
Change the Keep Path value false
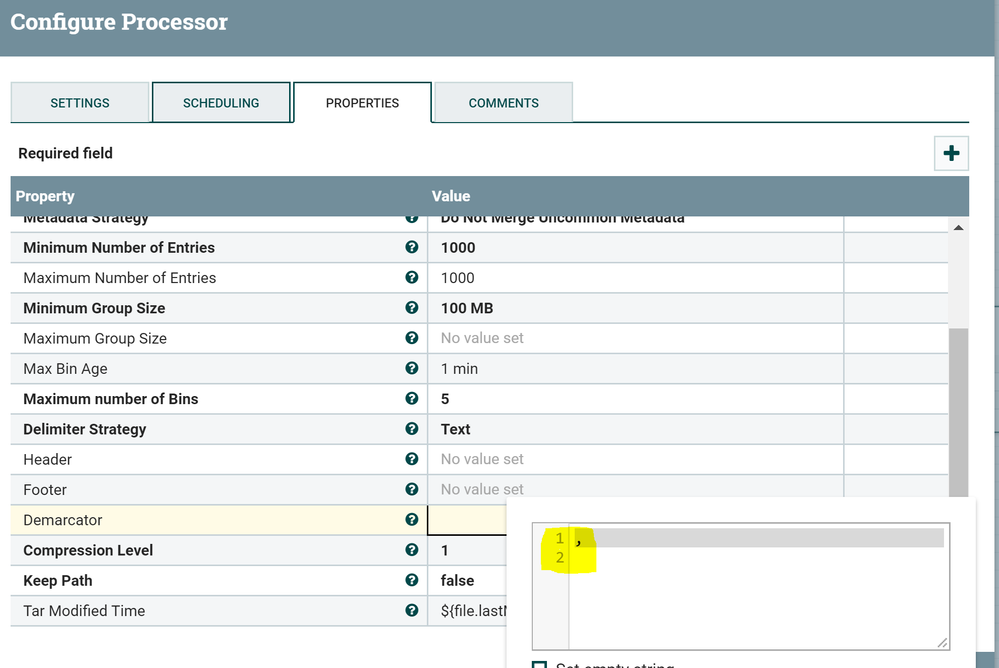click(x=467, y=581)
